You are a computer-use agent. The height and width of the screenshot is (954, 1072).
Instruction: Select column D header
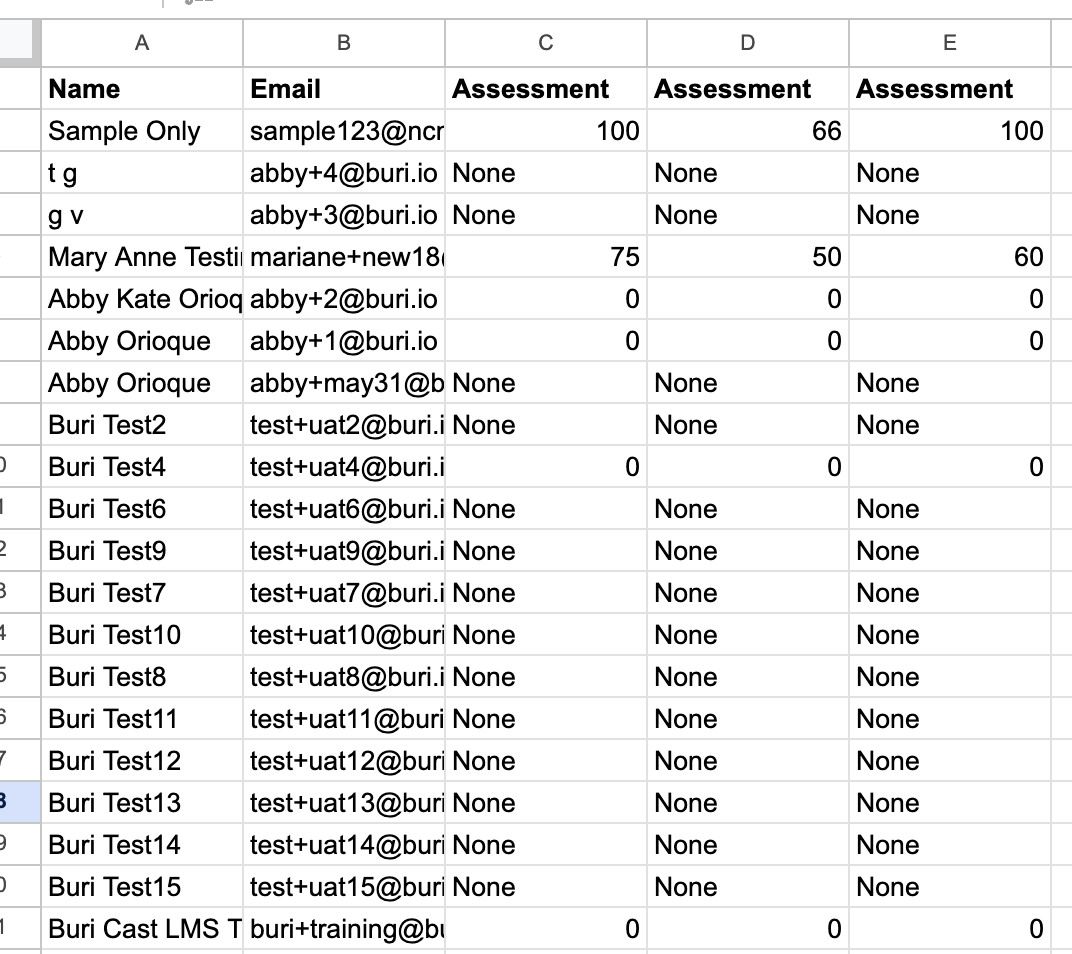pos(747,43)
